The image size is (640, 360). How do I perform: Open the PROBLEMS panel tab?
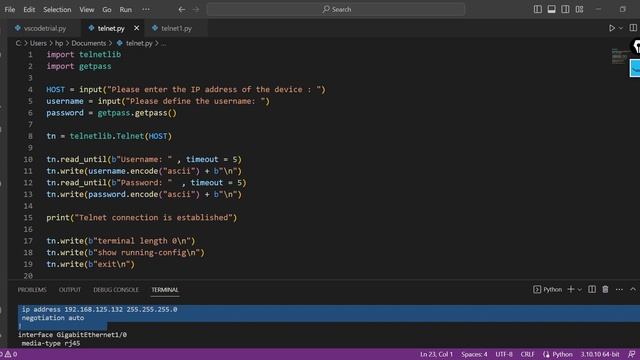coord(32,290)
